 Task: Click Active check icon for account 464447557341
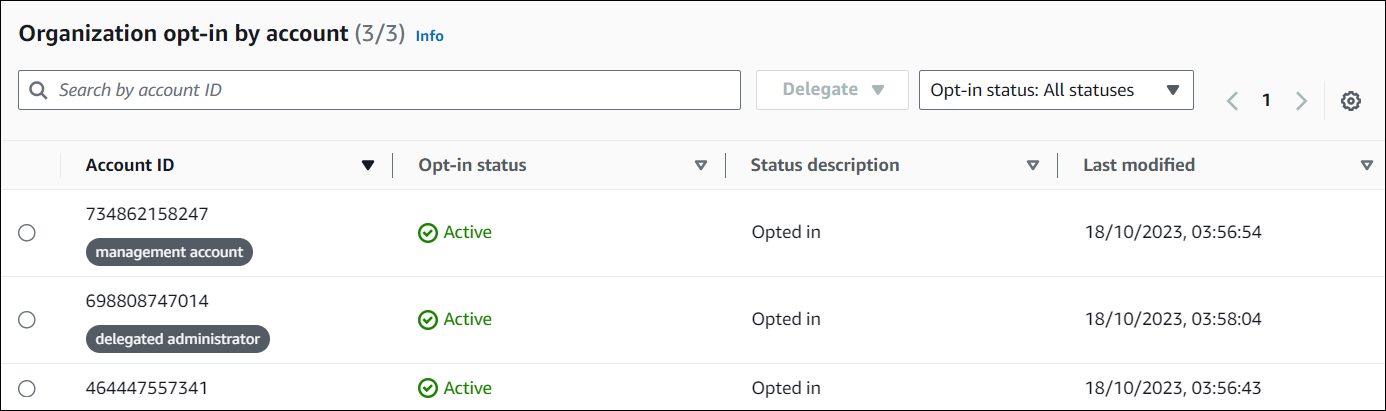pyautogui.click(x=428, y=388)
